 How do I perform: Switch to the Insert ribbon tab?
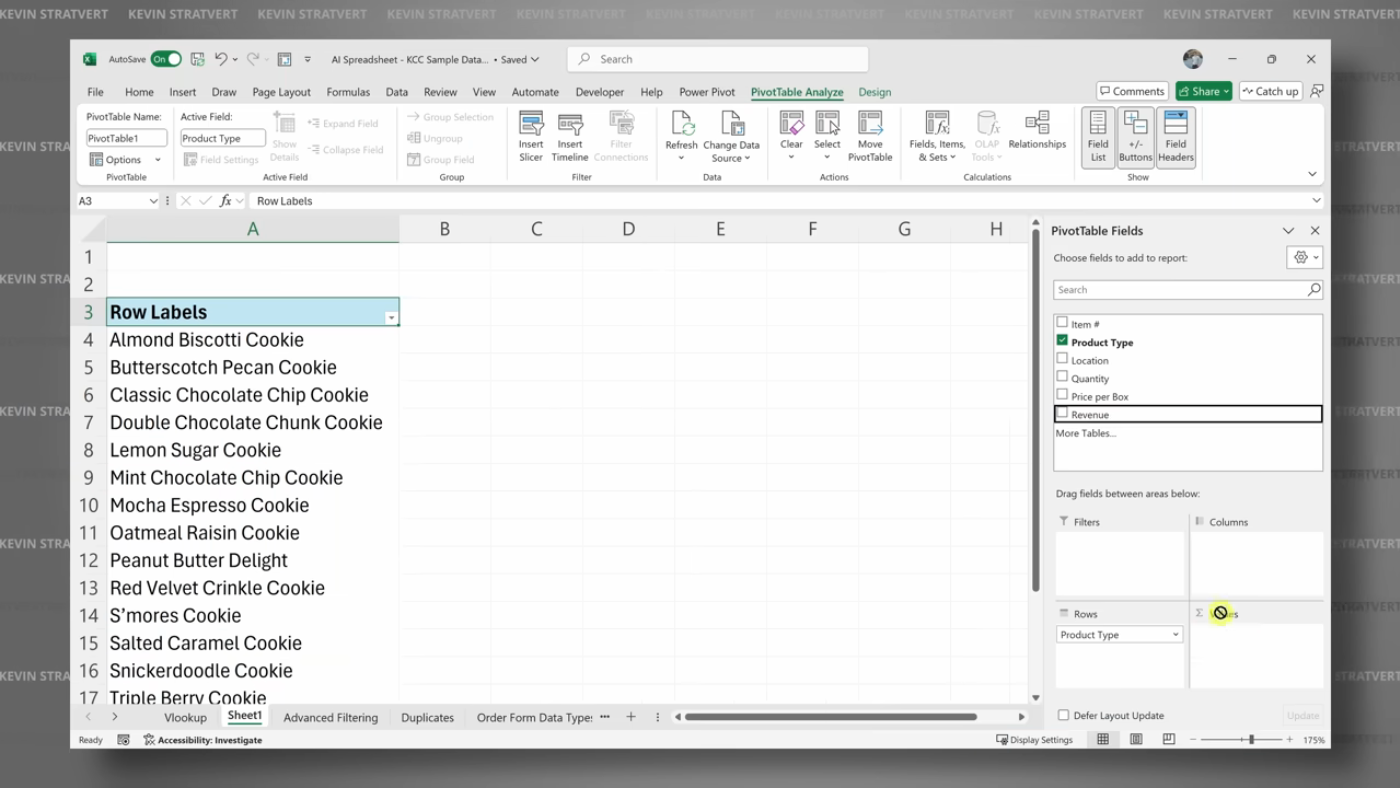(x=183, y=92)
